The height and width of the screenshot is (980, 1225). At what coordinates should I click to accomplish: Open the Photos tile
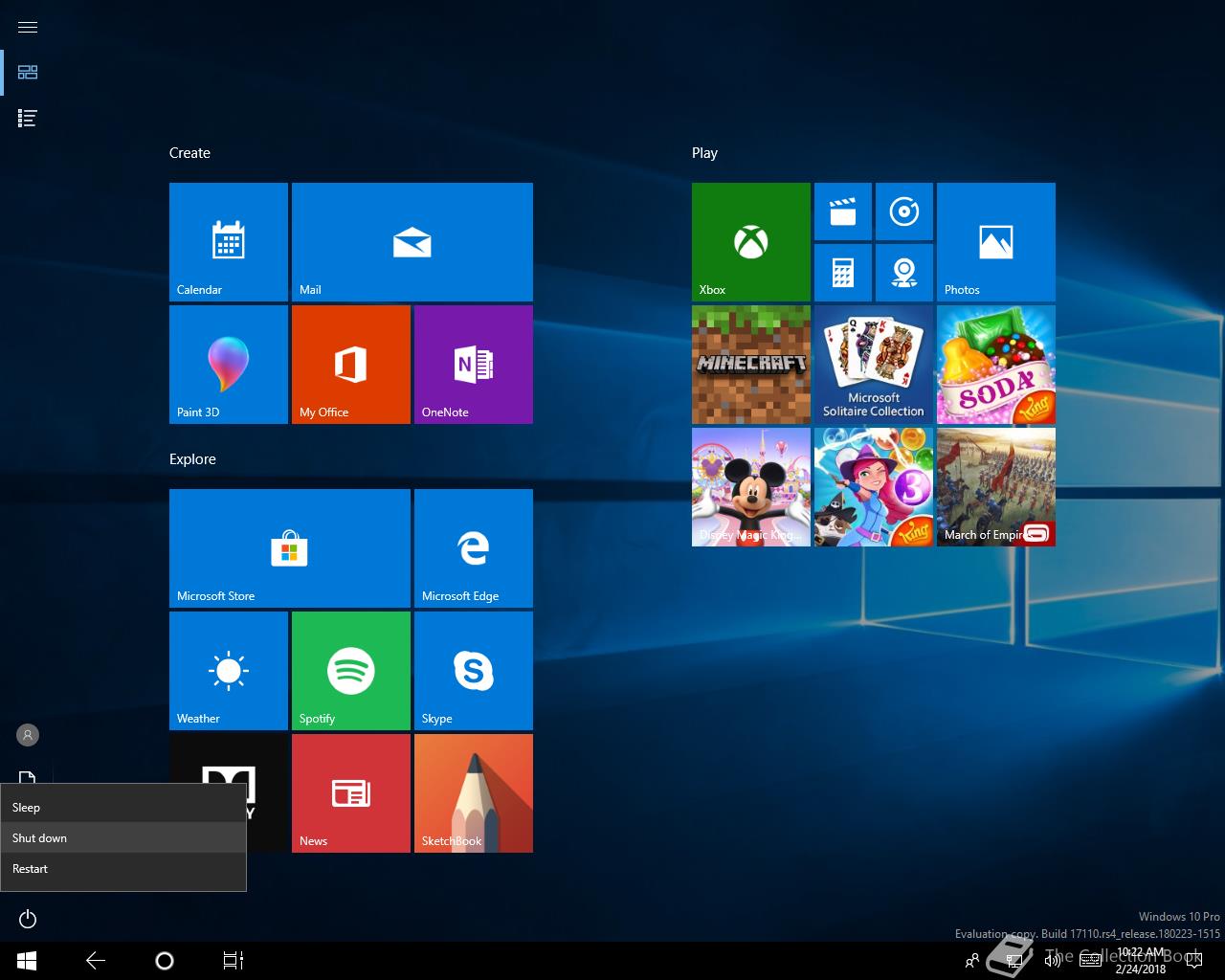996,242
